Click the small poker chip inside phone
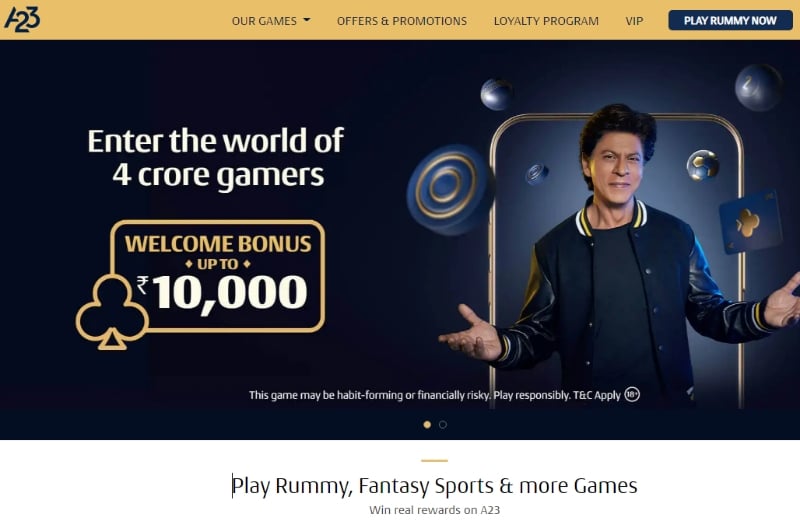800x528 pixels. coord(537,173)
